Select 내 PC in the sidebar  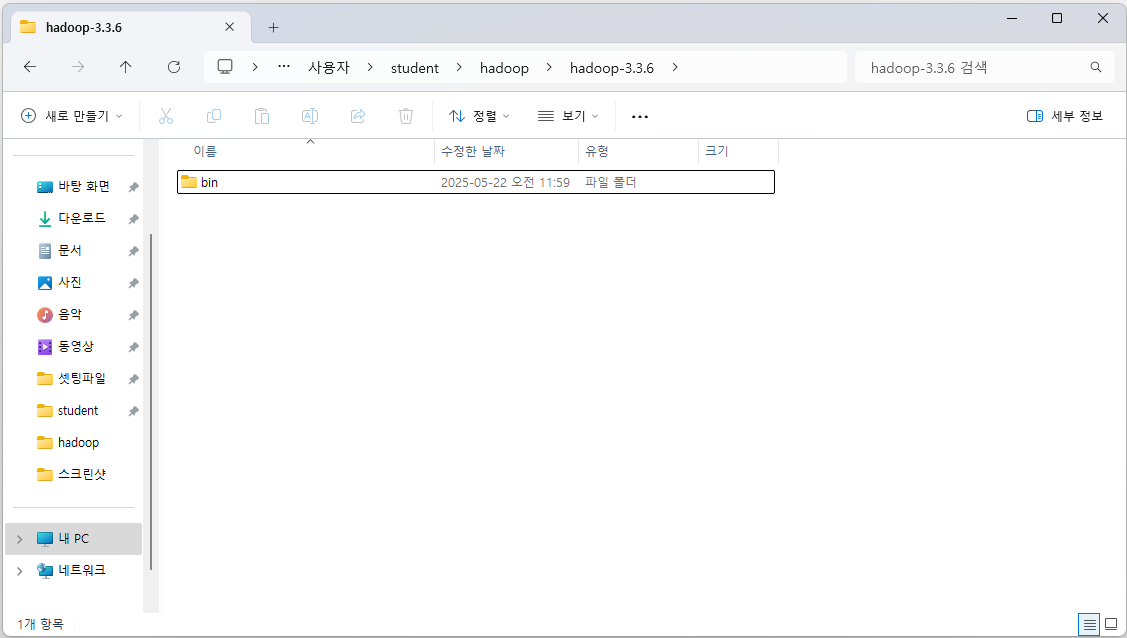point(73,539)
